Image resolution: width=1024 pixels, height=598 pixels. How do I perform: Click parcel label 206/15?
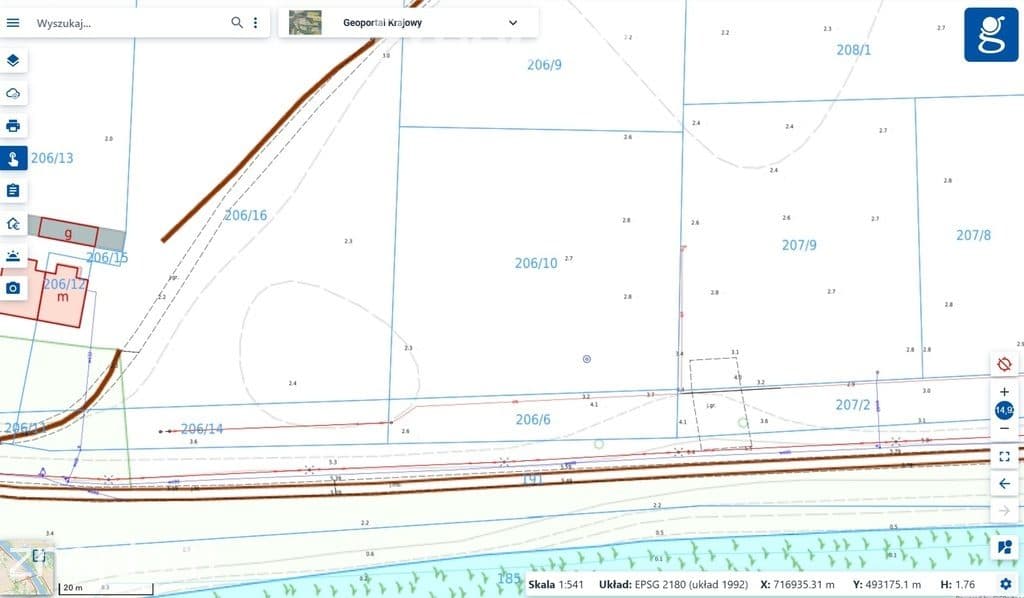pyautogui.click(x=107, y=257)
